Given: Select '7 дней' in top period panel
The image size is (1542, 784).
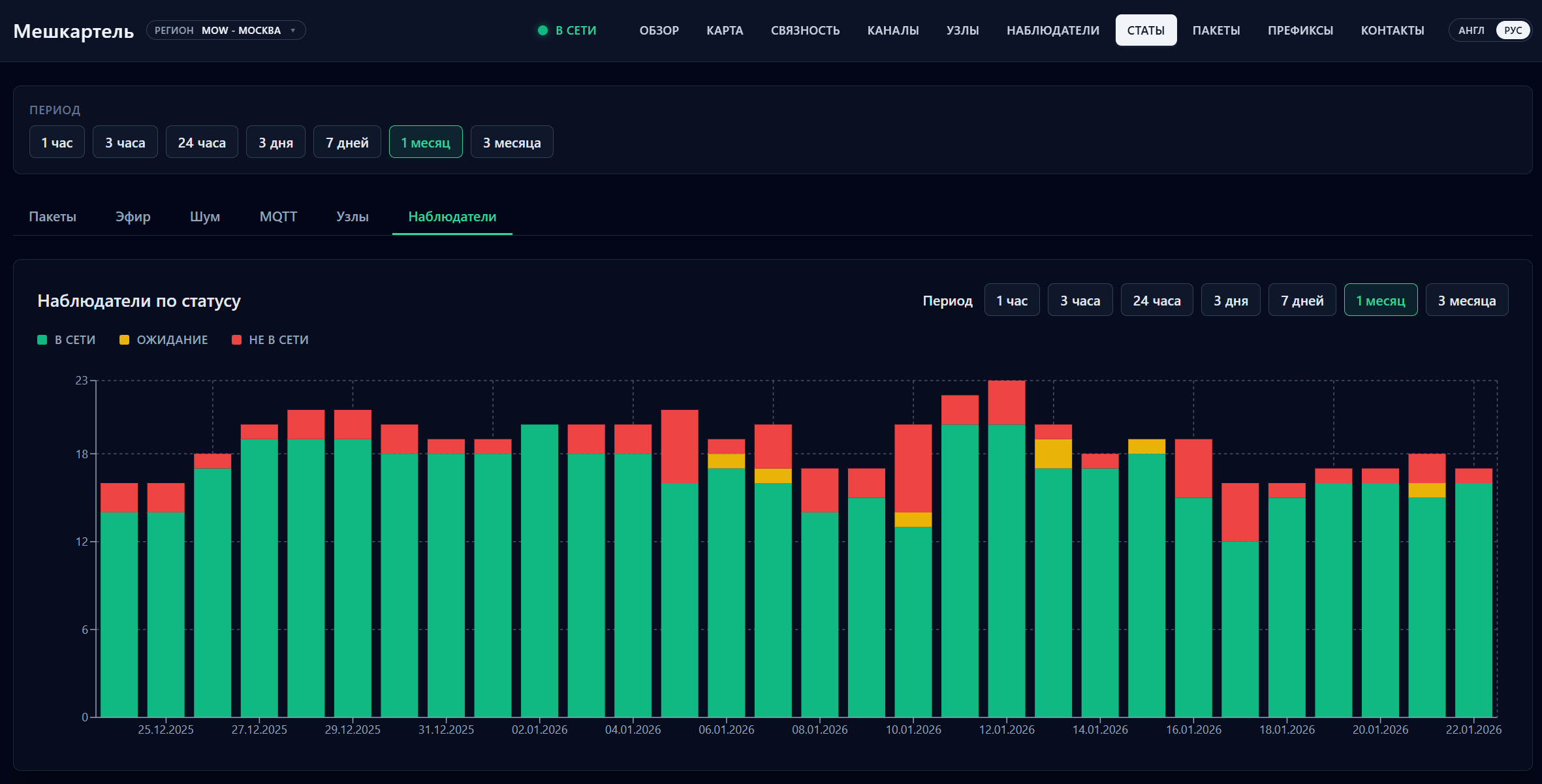Looking at the screenshot, I should pyautogui.click(x=347, y=142).
